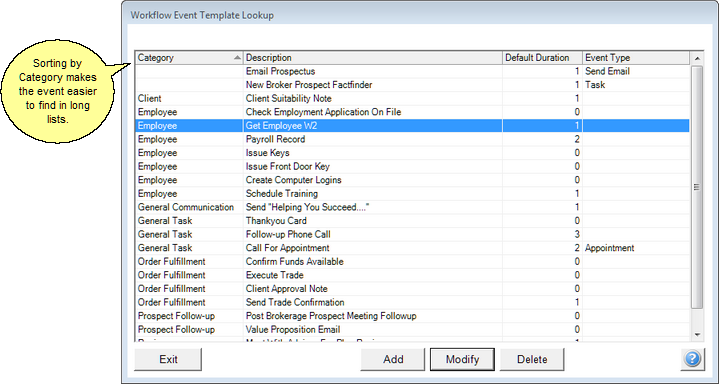Click the vertical scrollbar thumb
Image resolution: width=719 pixels, height=384 pixels.
click(697, 187)
